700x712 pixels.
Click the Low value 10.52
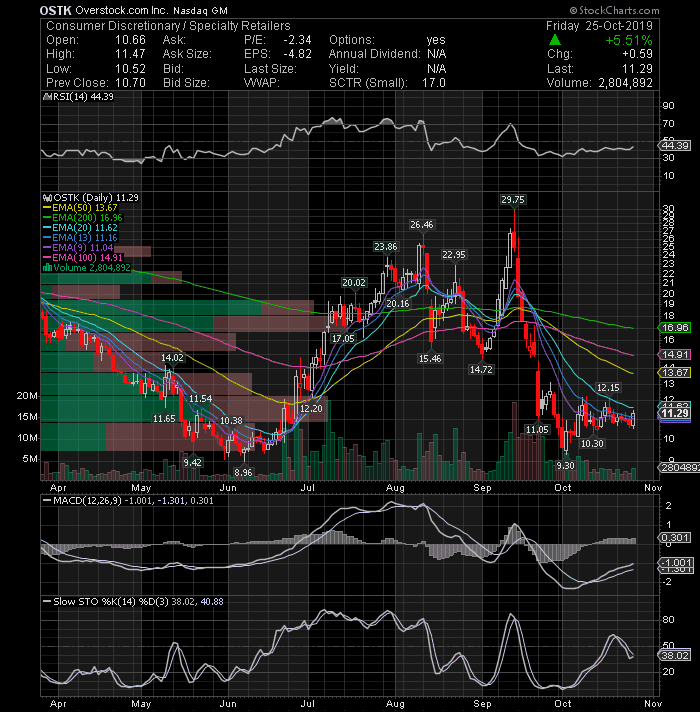[130, 69]
